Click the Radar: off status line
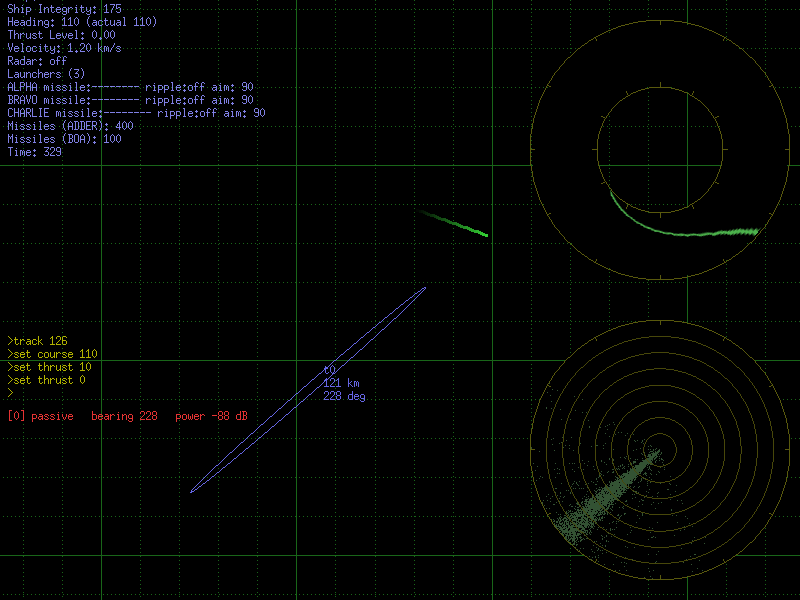Image resolution: width=800 pixels, height=600 pixels. pyautogui.click(x=37, y=61)
